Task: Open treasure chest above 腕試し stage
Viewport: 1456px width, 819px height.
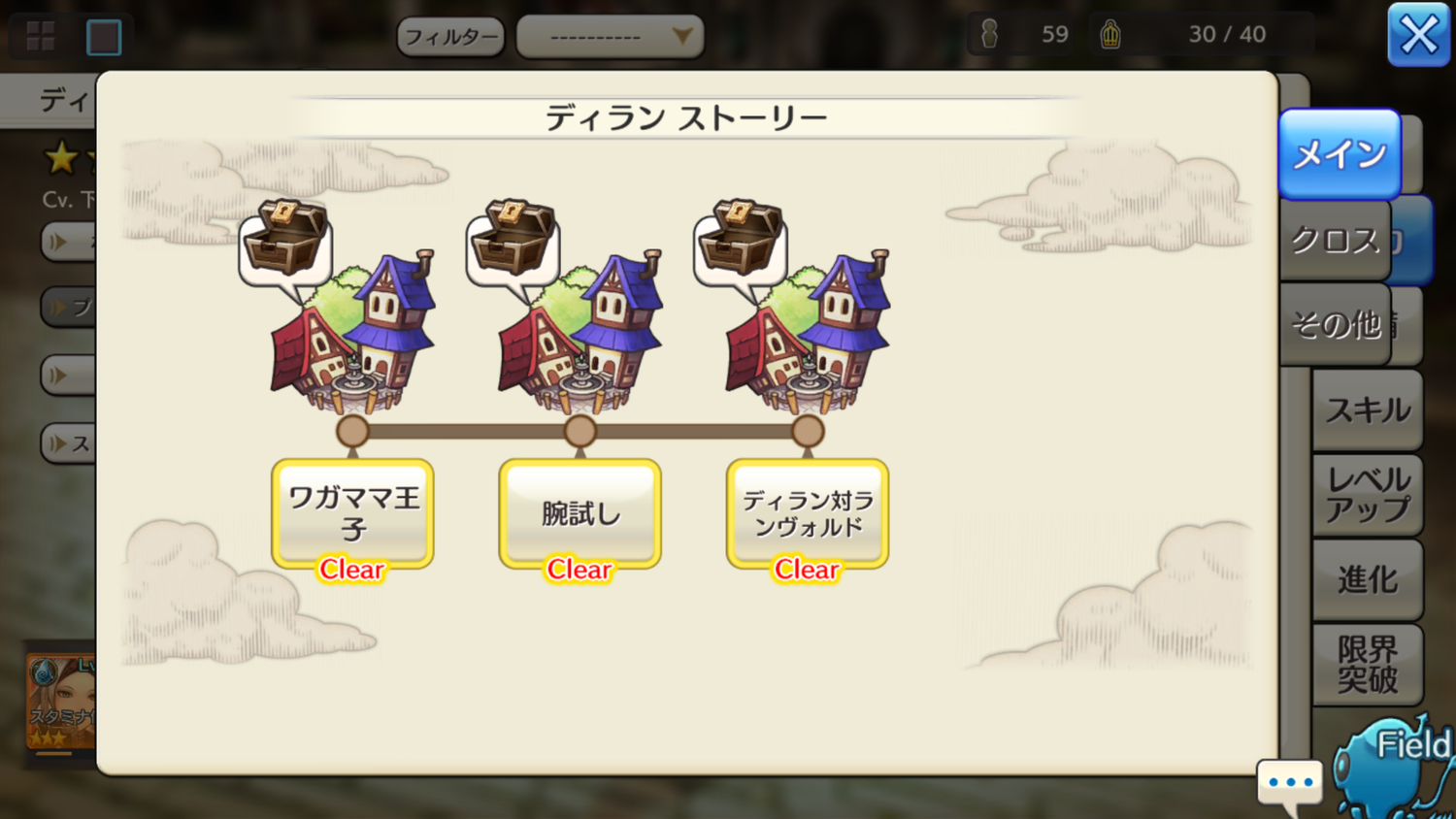Action: tap(513, 241)
